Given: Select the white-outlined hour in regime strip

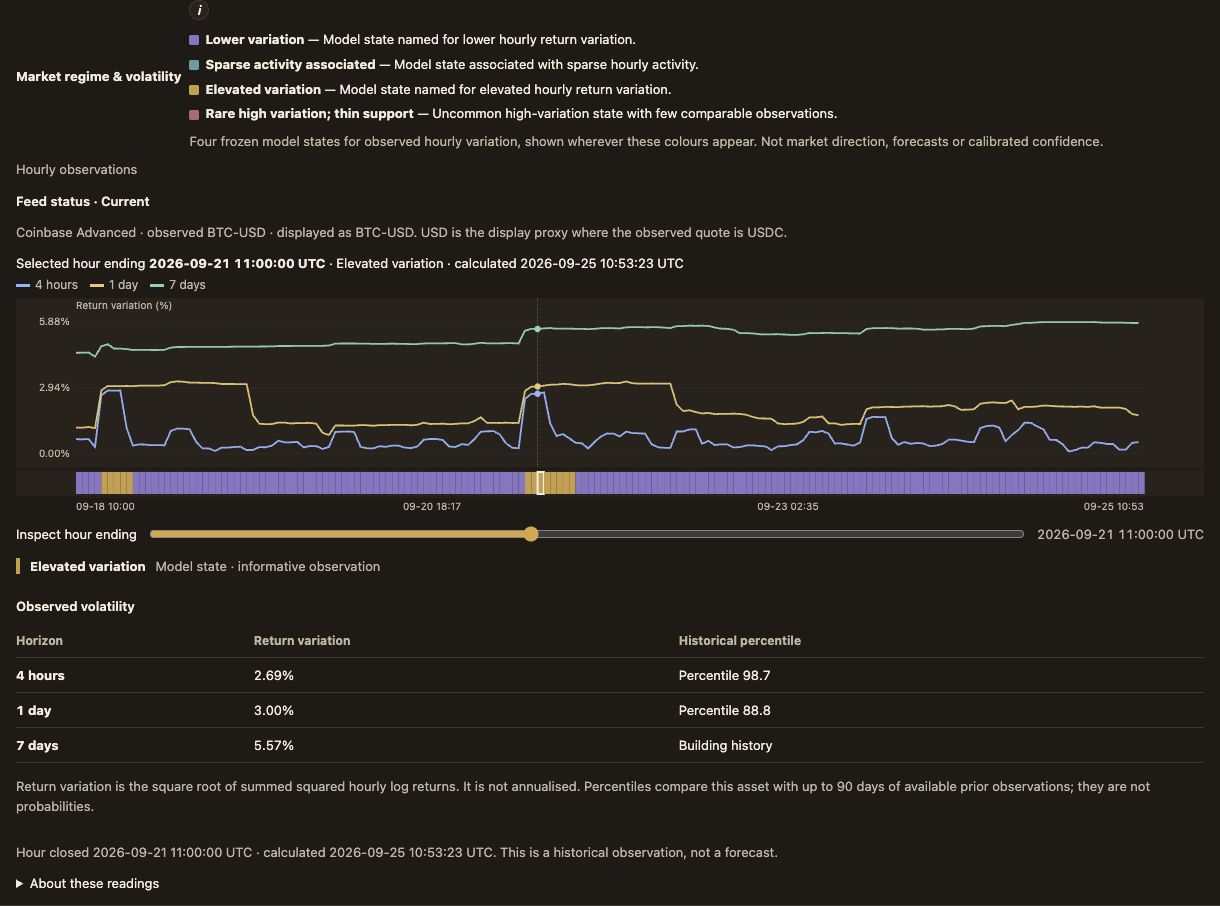Looking at the screenshot, I should [x=540, y=483].
